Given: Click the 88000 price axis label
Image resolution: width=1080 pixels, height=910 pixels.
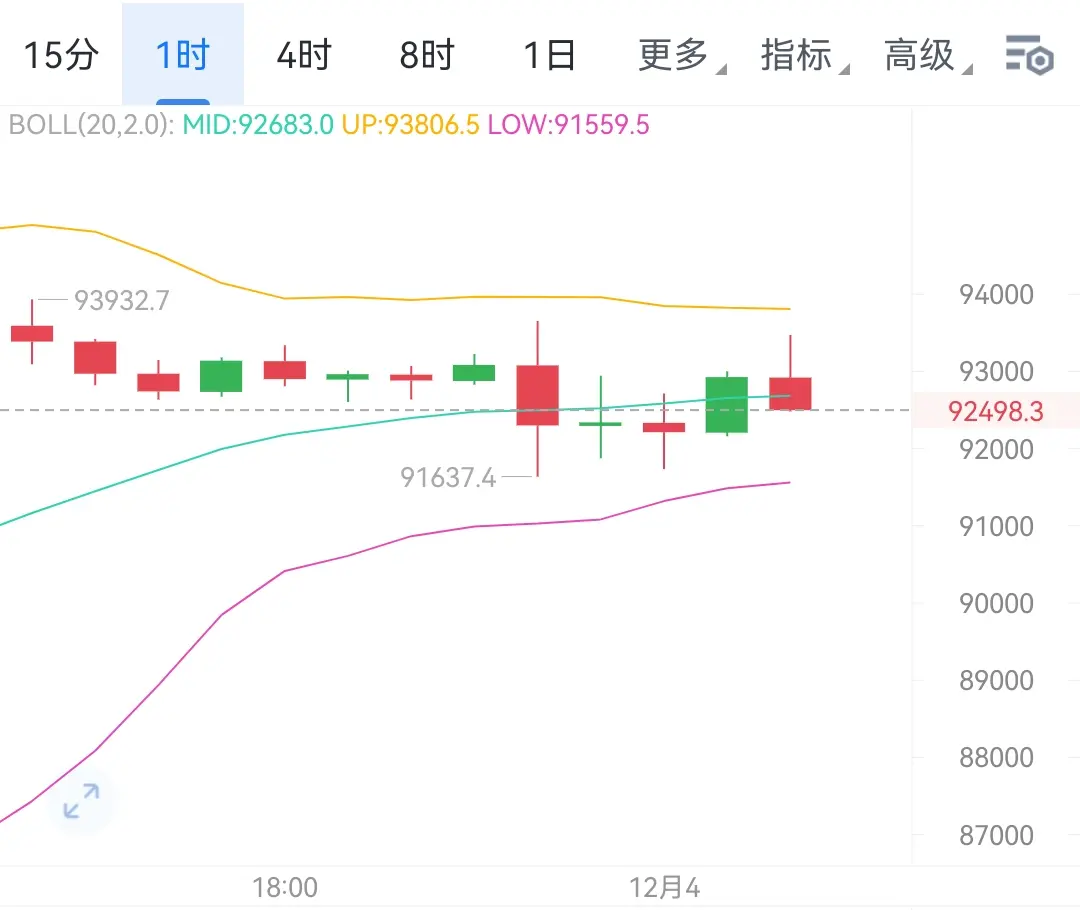Looking at the screenshot, I should tap(996, 758).
